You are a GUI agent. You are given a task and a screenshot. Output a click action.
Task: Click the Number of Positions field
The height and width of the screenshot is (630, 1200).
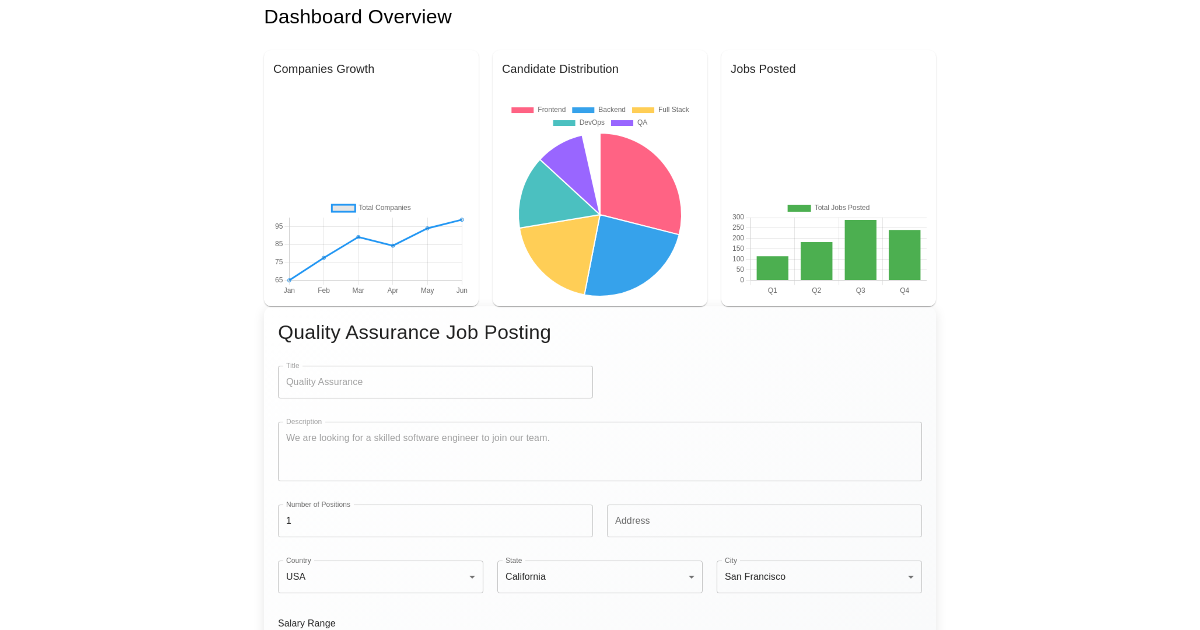(x=435, y=521)
